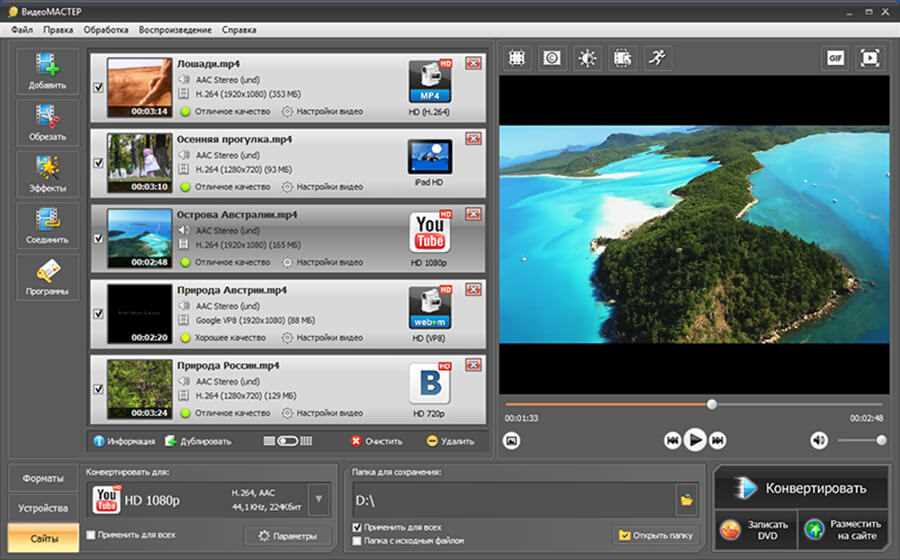This screenshot has width=900, height=560.
Task: Click the screenshot icon below the preview
Action: (511, 441)
